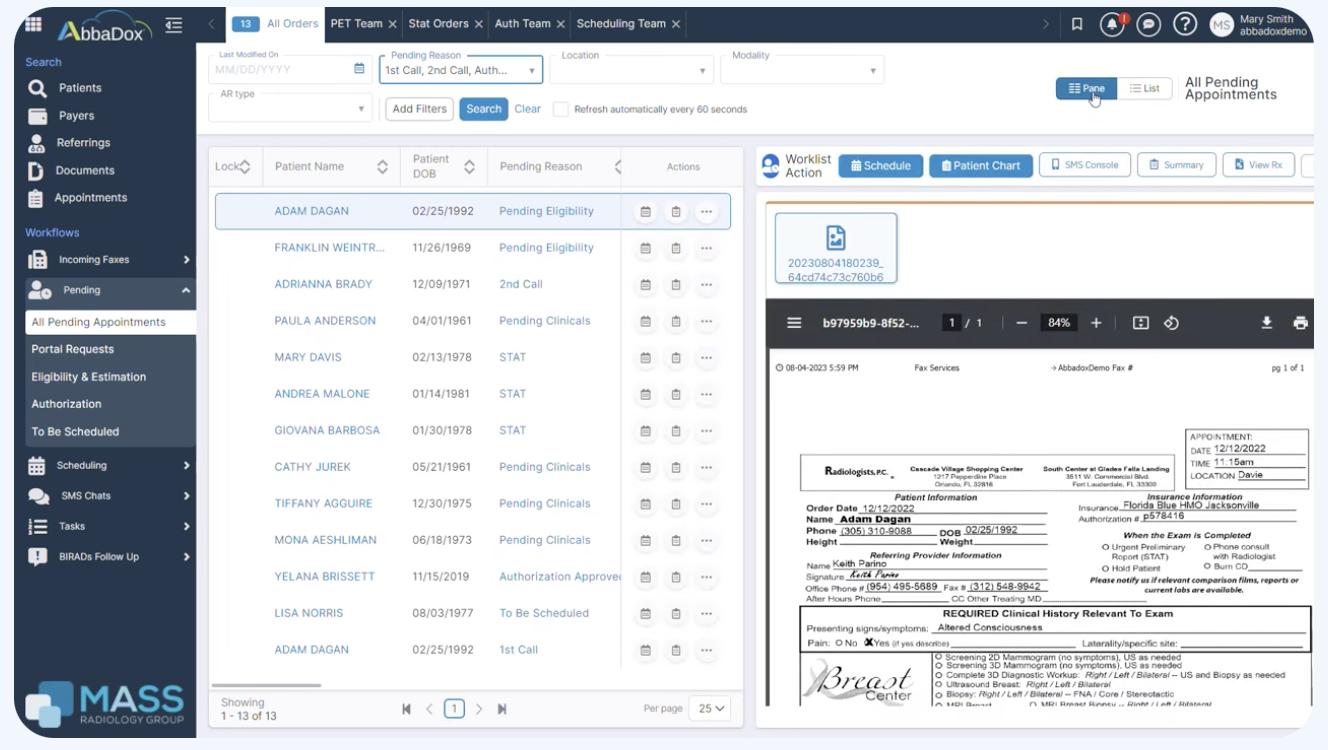
Task: Open the help question mark icon
Action: pos(1186,24)
